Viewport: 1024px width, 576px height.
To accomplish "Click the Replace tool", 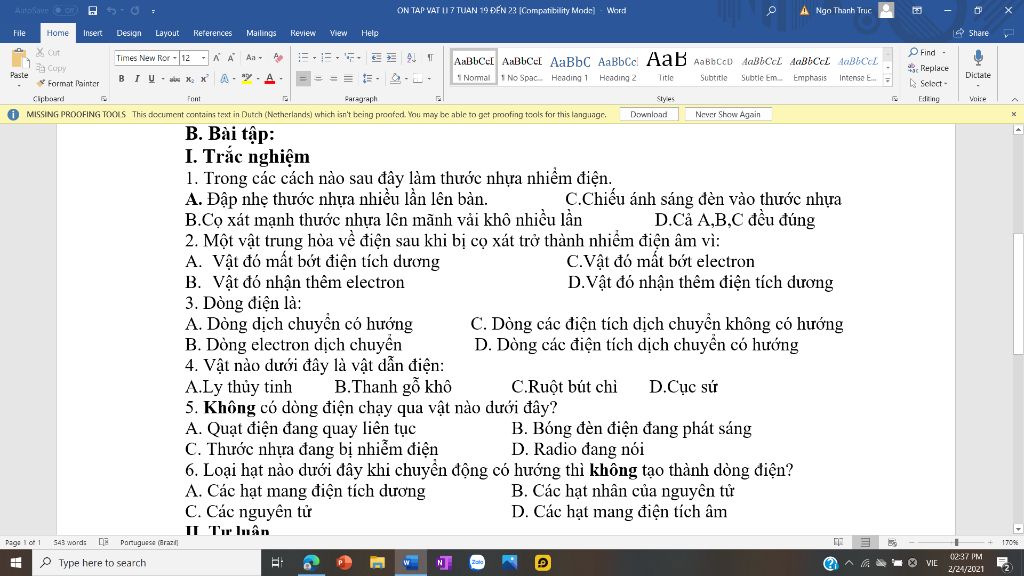I will pos(928,68).
